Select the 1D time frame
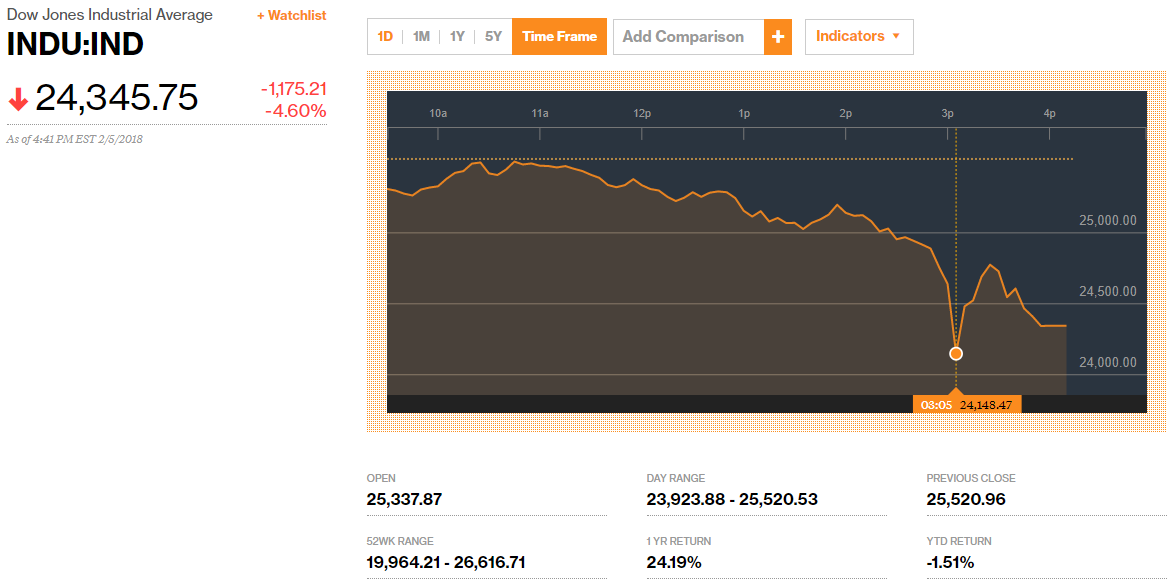 (385, 35)
